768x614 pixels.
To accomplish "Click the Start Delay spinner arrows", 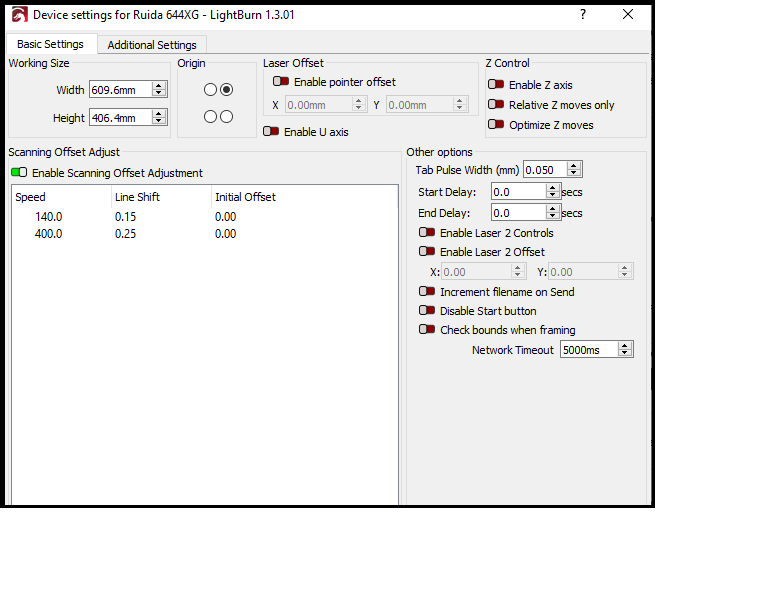I will 553,192.
